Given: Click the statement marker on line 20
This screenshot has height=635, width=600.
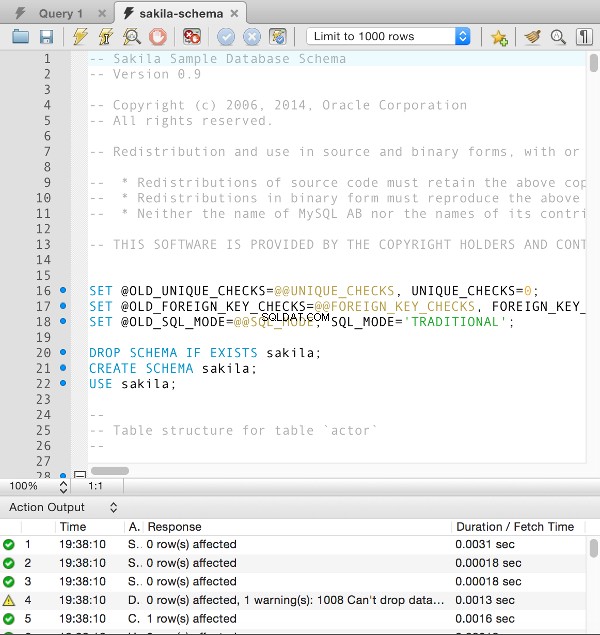Looking at the screenshot, I should (x=63, y=352).
